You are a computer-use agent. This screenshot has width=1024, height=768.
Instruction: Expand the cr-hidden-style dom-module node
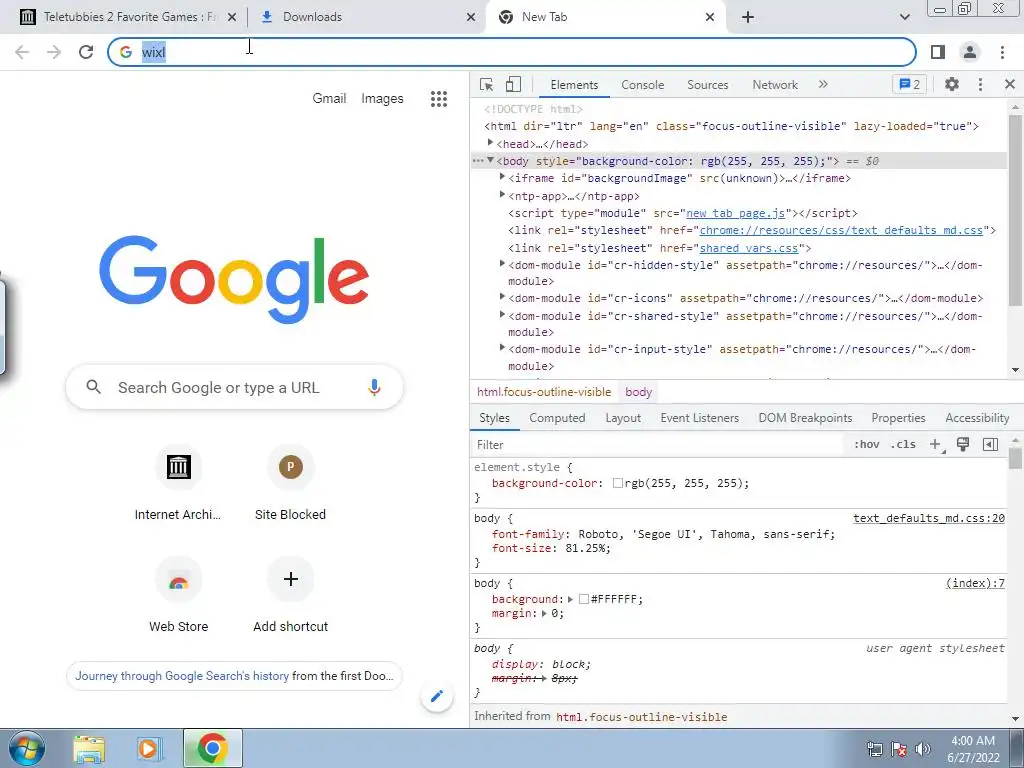[502, 264]
